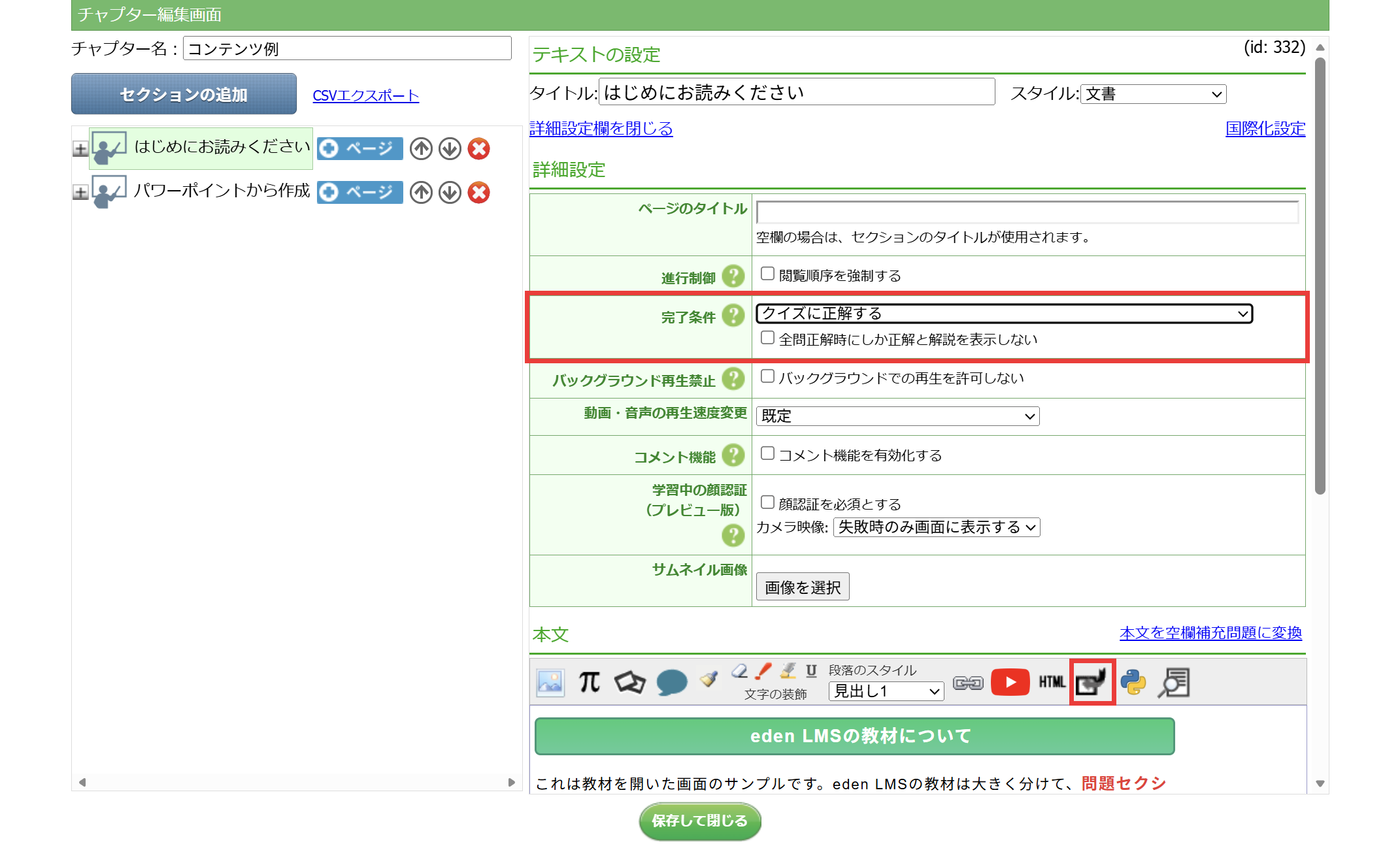Screen dimensions: 1400x867
Task: Insert a speech bubble into the body
Action: coord(672,683)
